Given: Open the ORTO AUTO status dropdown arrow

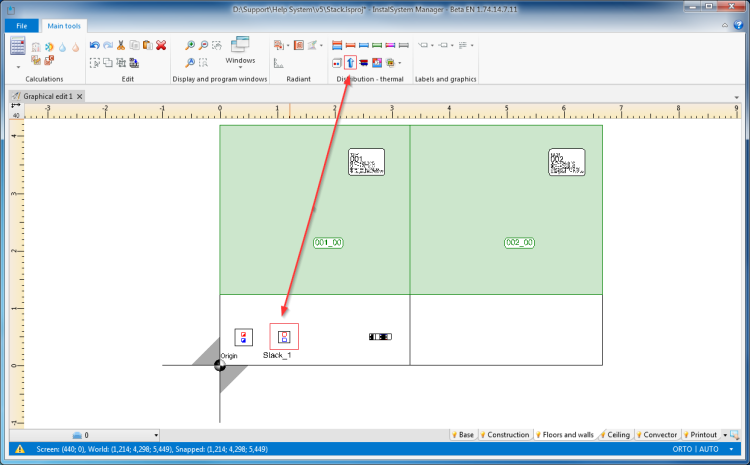Looking at the screenshot, I should [731, 449].
